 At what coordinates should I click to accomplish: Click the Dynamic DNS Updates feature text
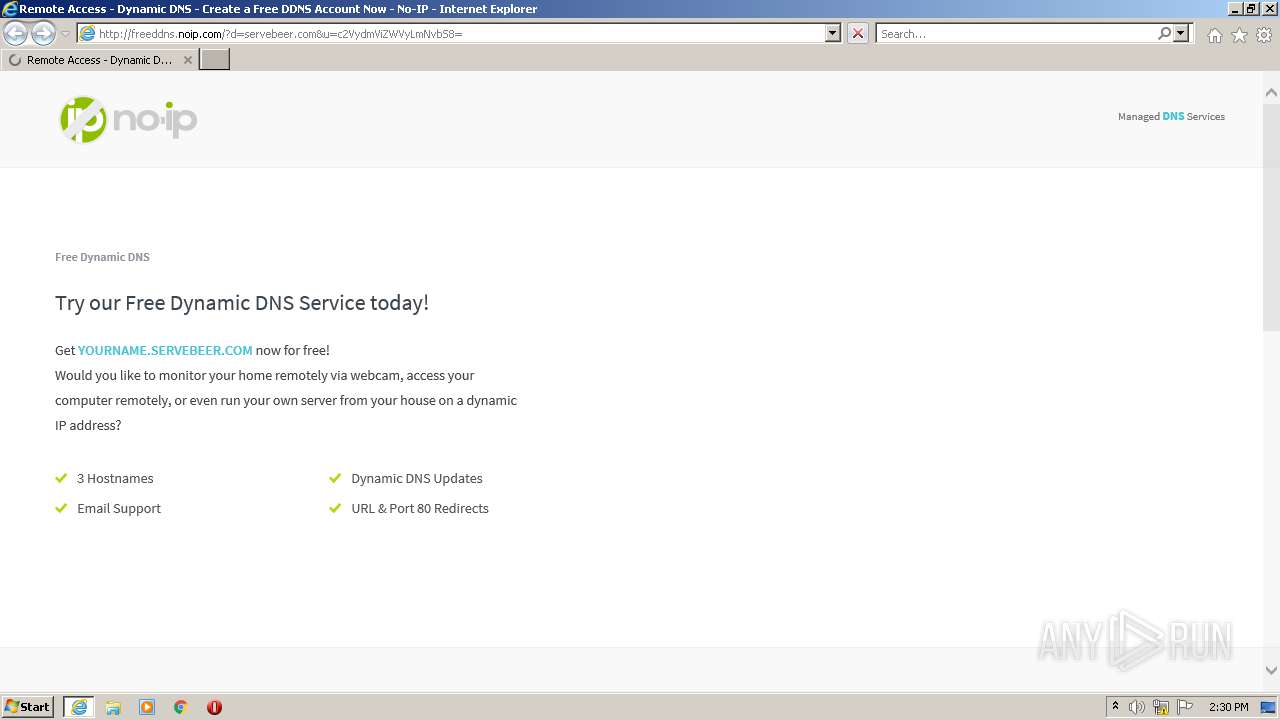tap(417, 478)
